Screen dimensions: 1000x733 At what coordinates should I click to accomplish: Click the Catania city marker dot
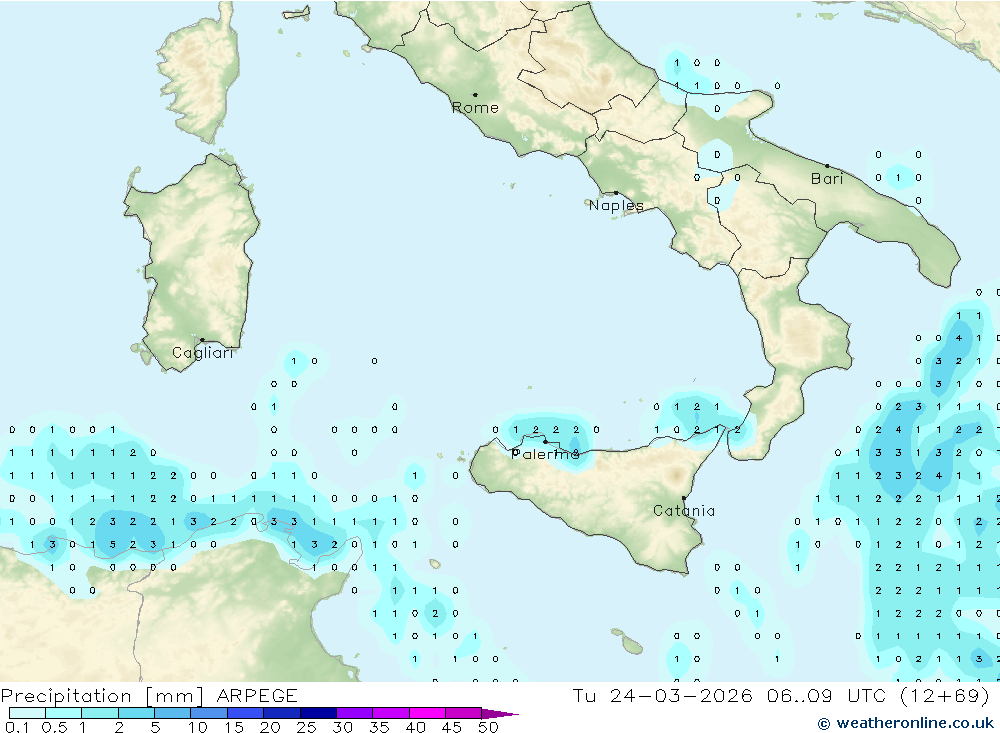[684, 498]
